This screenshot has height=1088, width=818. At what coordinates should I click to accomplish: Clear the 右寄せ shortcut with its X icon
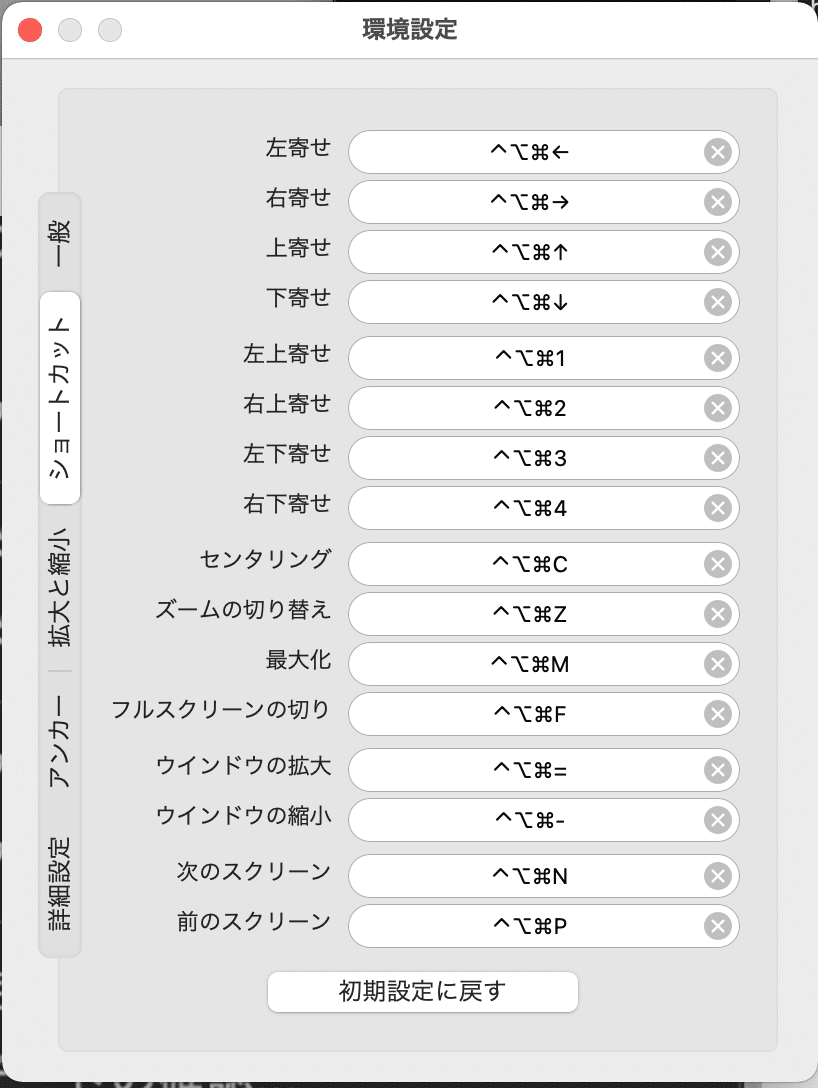718,202
